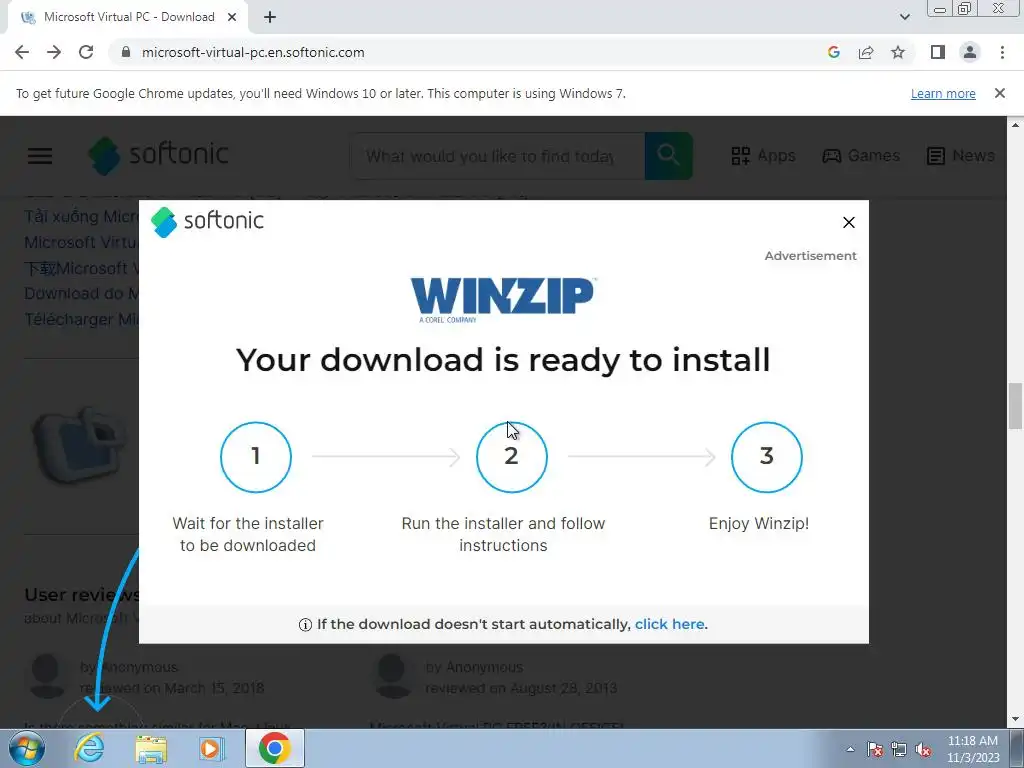The width and height of the screenshot is (1024, 768).
Task: Expand the tab search dropdown arrow
Action: point(904,18)
